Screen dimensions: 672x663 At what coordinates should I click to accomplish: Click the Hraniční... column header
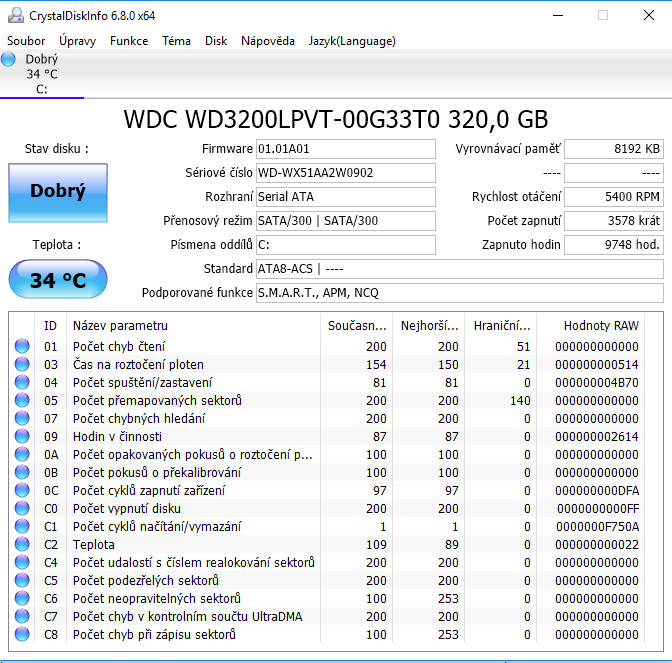[x=502, y=326]
